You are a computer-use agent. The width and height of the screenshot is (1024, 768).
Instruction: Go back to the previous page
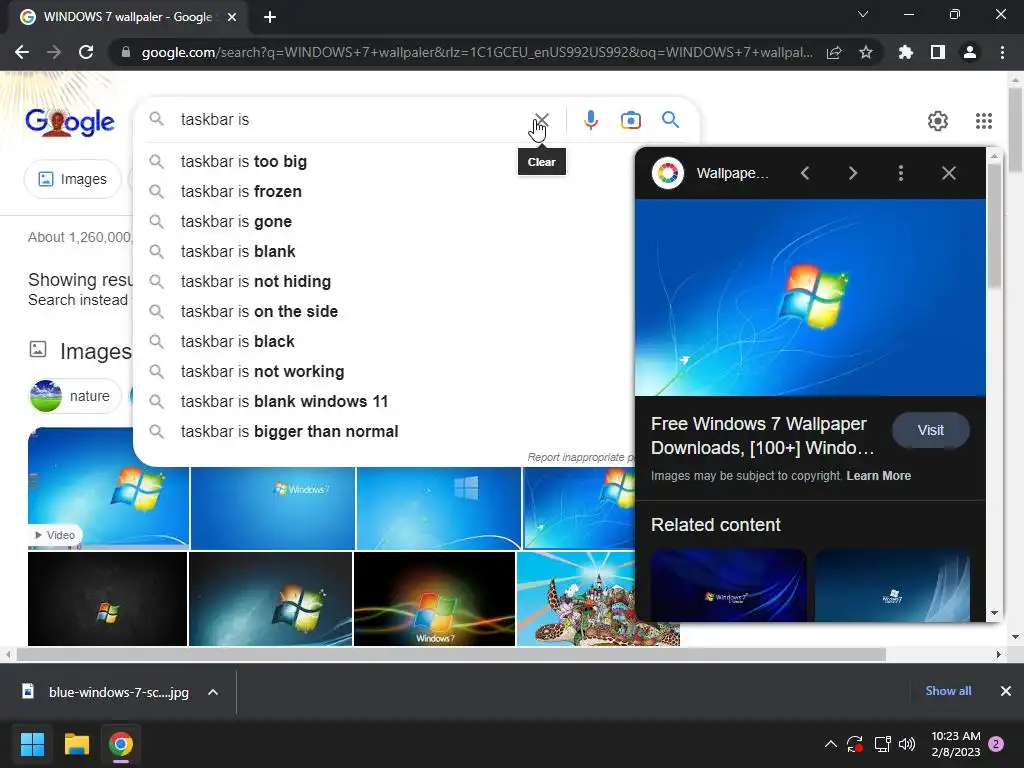(22, 52)
